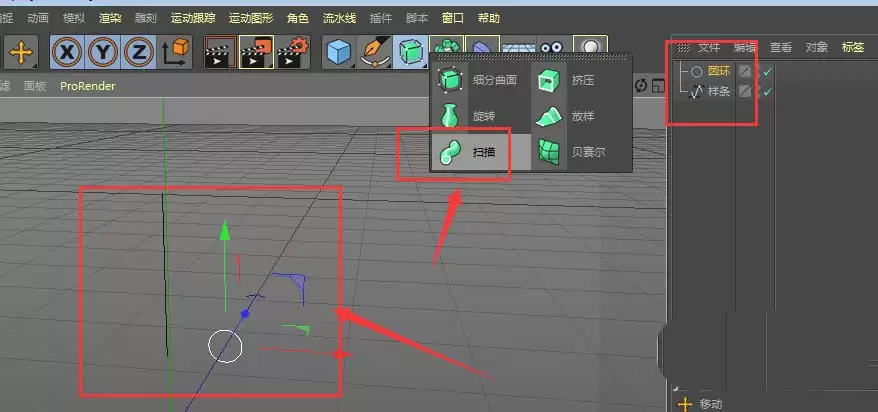Open Object Manager 编辑 menu
The image size is (878, 412).
(x=745, y=47)
